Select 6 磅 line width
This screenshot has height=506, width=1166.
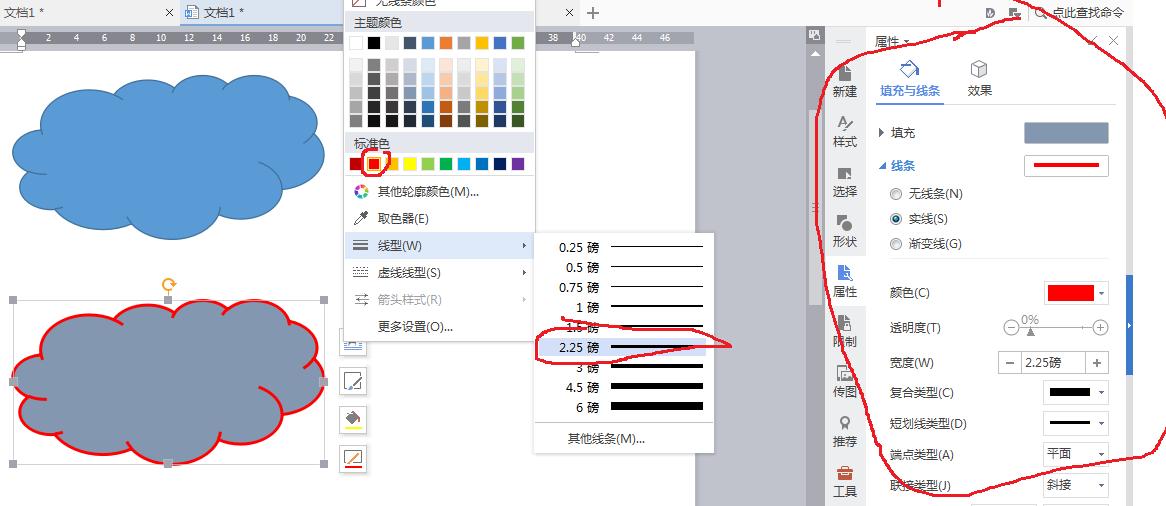pyautogui.click(x=623, y=407)
